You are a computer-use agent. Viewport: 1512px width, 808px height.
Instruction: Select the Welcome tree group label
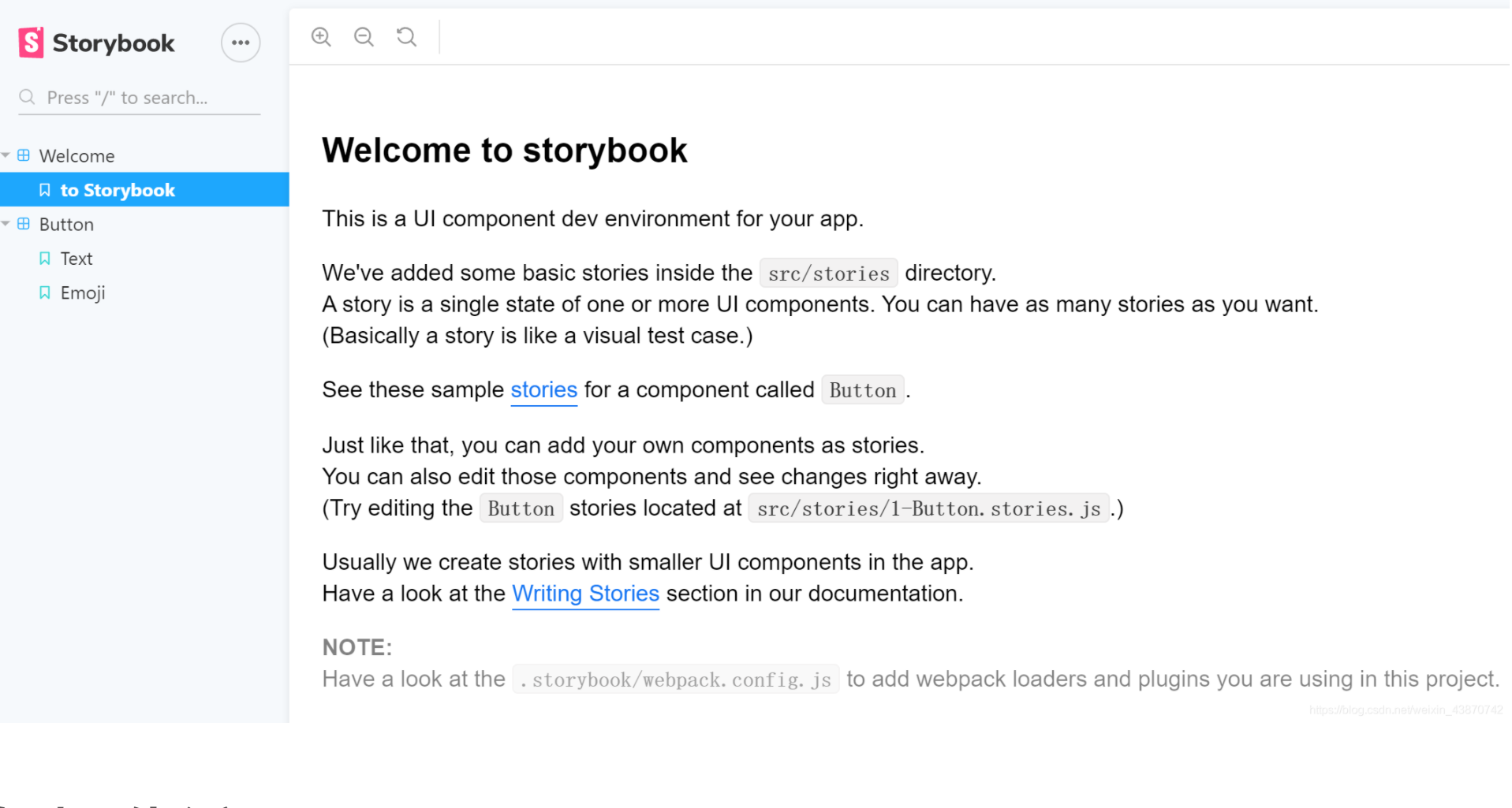(77, 156)
